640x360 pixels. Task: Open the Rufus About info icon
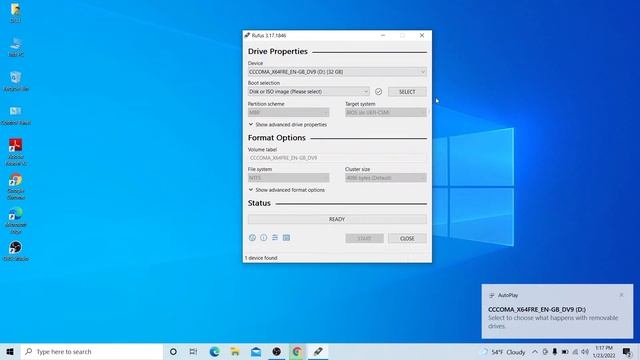coord(264,238)
